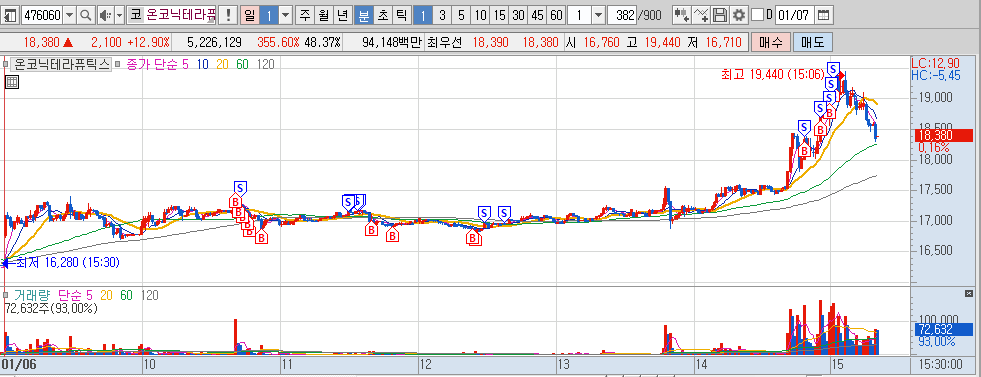Open chart settings gear icon
The height and width of the screenshot is (377, 981).
pyautogui.click(x=740, y=14)
